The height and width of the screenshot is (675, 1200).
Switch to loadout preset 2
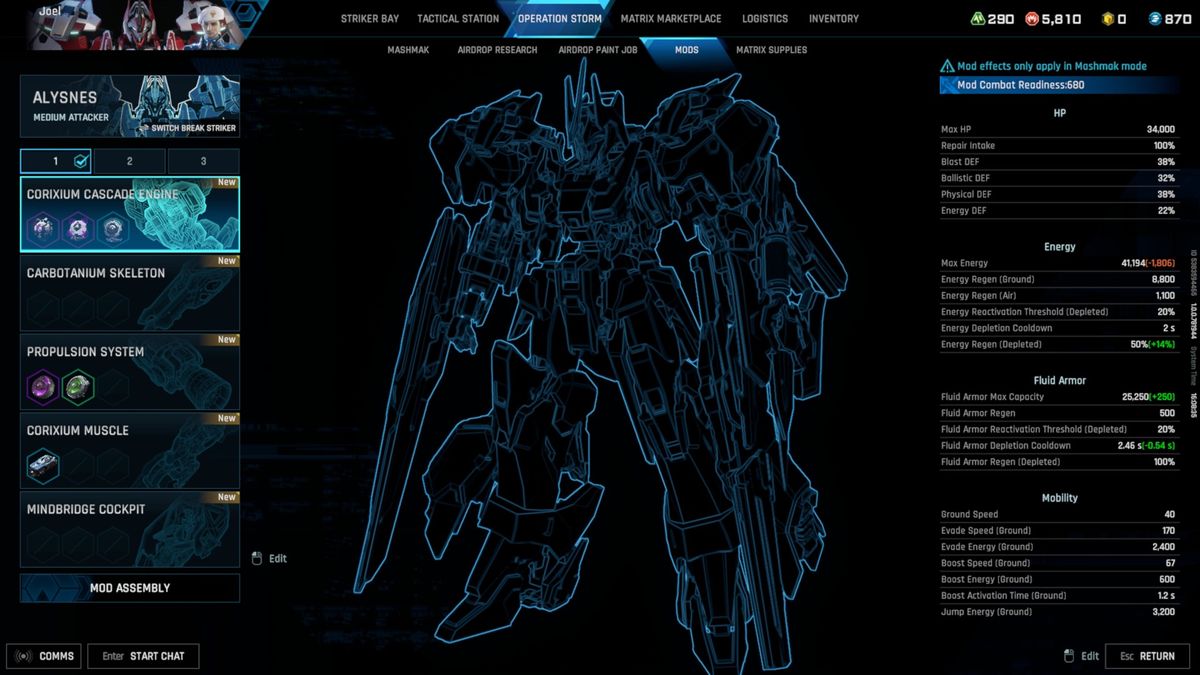[129, 160]
